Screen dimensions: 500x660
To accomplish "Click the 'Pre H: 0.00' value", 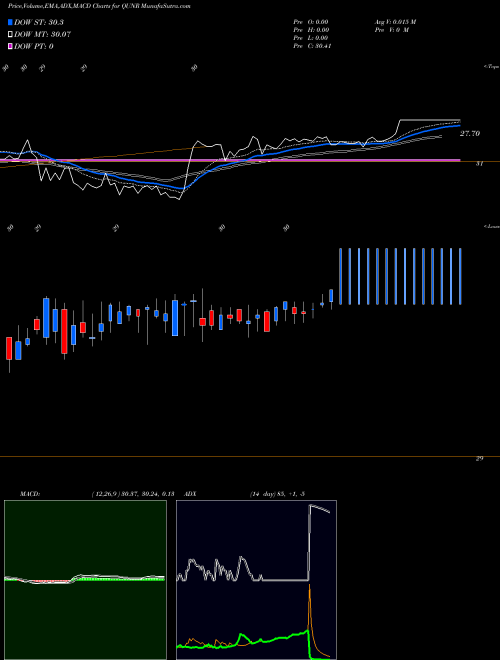I will (x=311, y=30).
